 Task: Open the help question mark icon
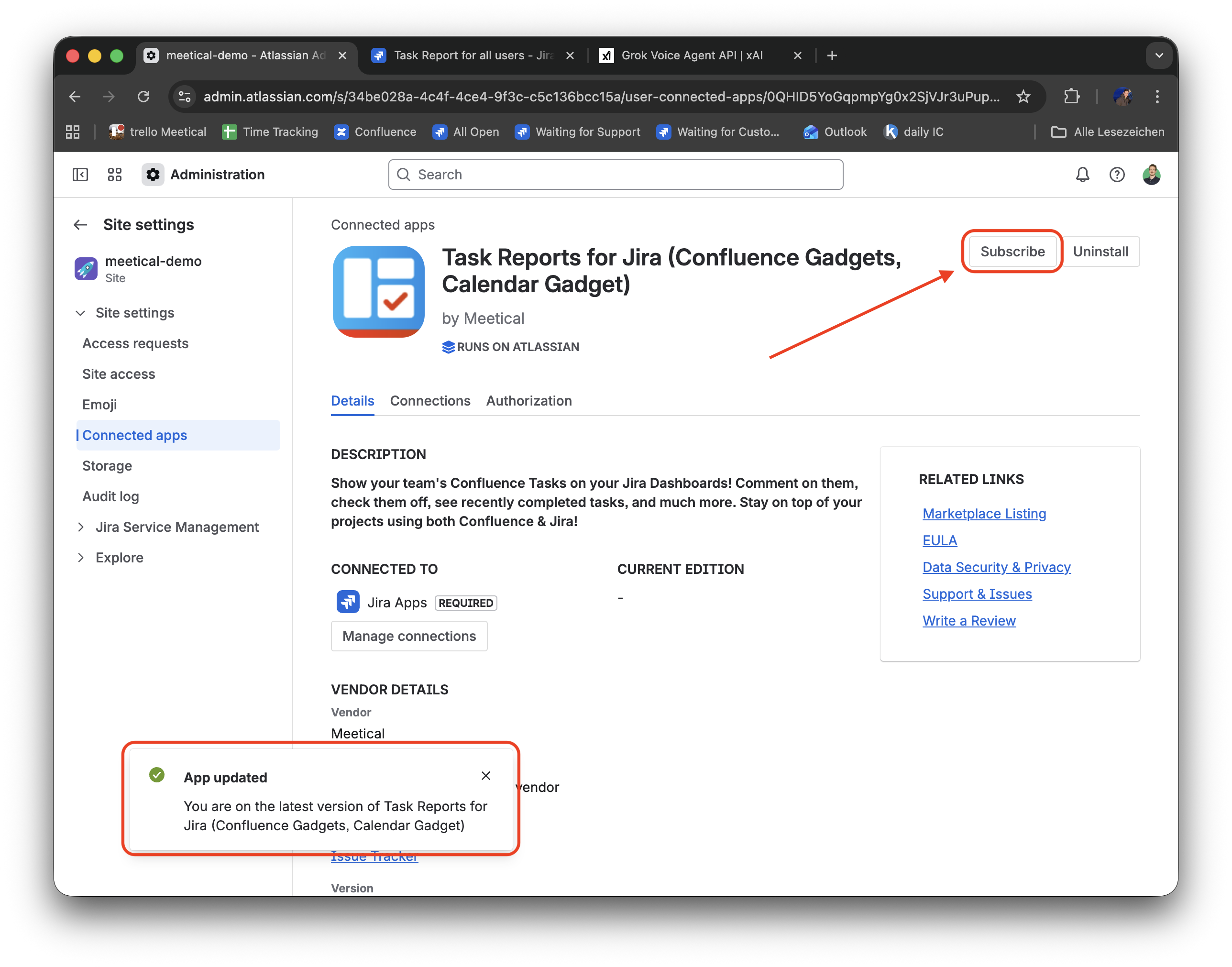click(1116, 175)
